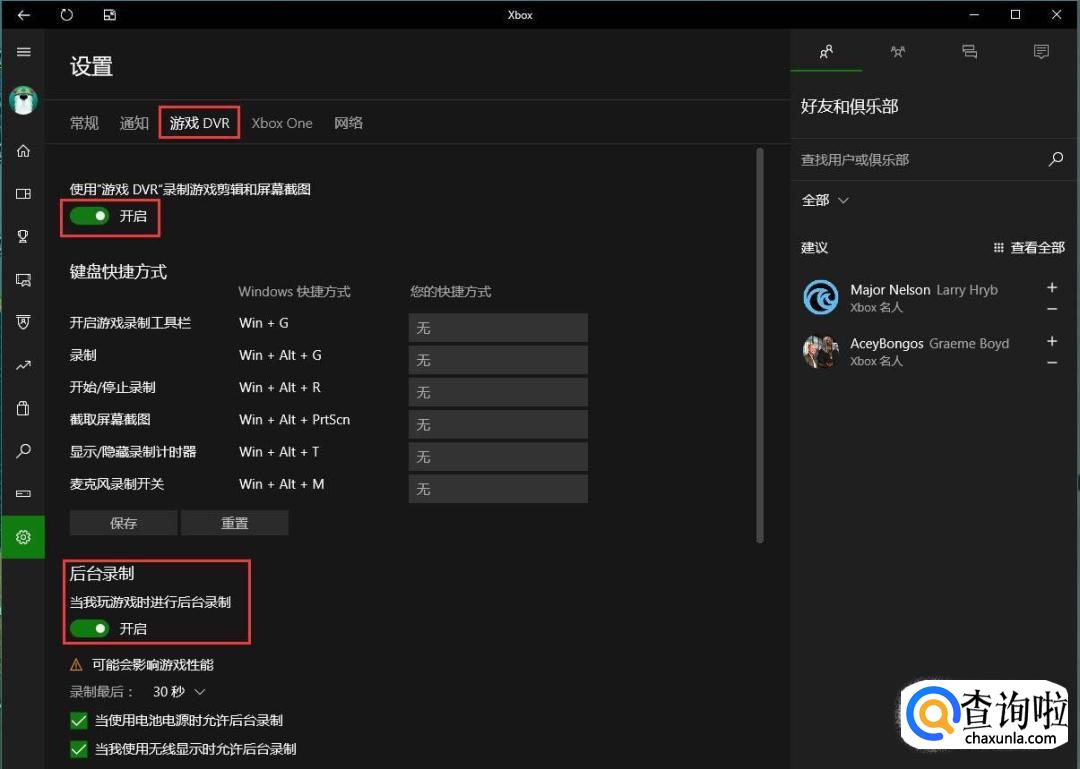Open My games icon in sidebar
This screenshot has height=769, width=1080.
pos(23,194)
